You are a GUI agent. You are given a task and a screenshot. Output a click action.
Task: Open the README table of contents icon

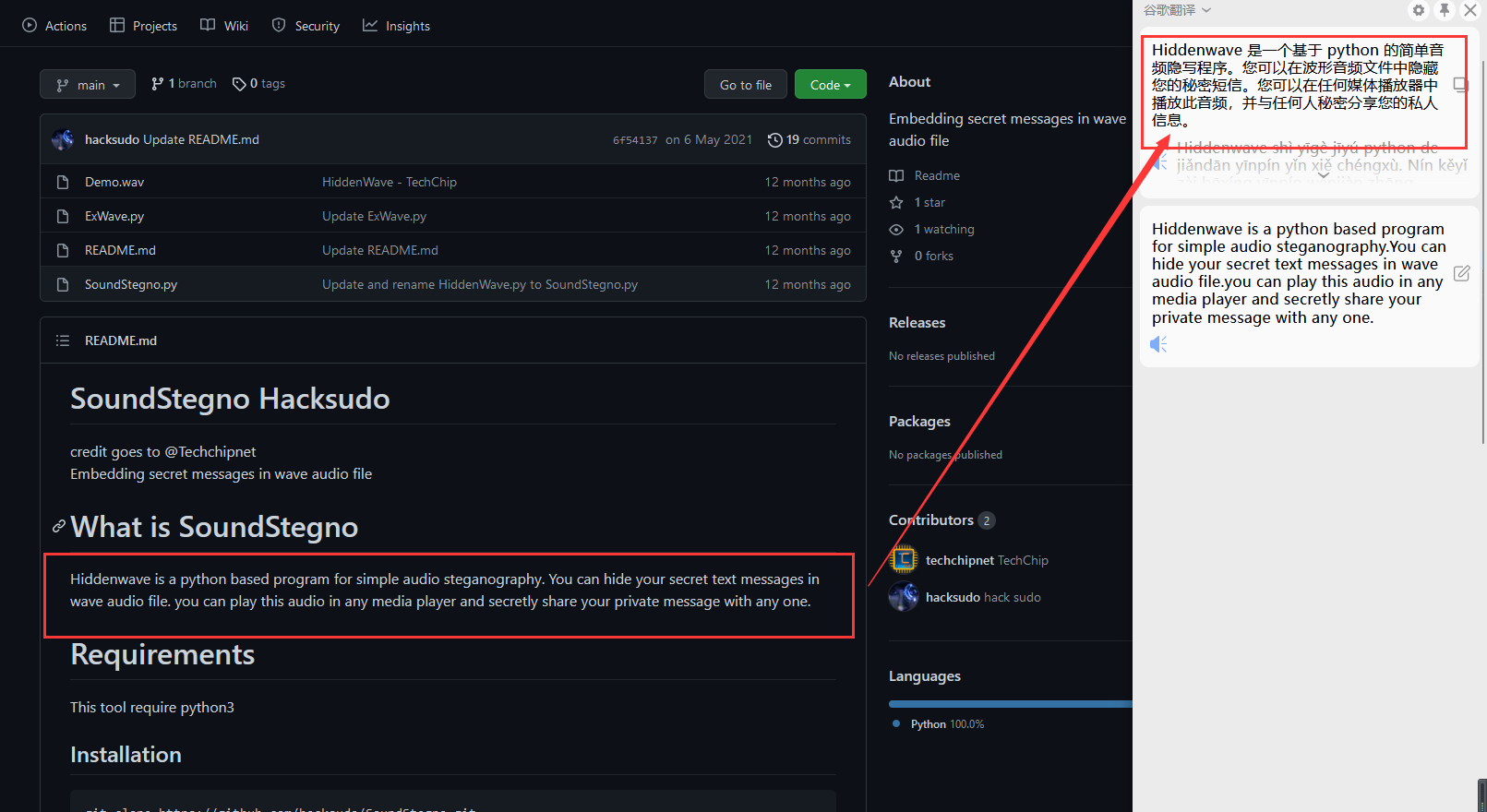(x=63, y=340)
